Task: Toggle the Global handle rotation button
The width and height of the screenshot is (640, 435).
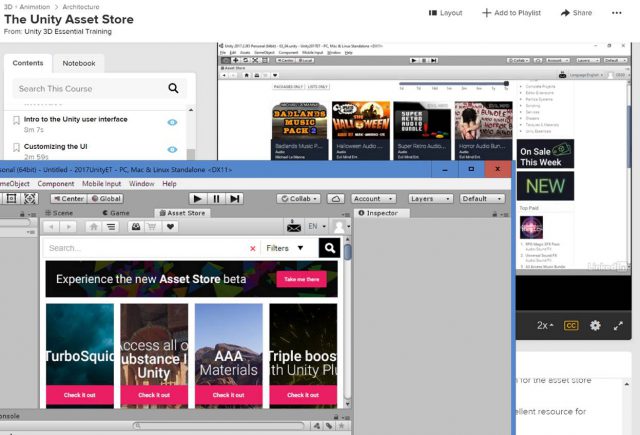Action: point(106,199)
